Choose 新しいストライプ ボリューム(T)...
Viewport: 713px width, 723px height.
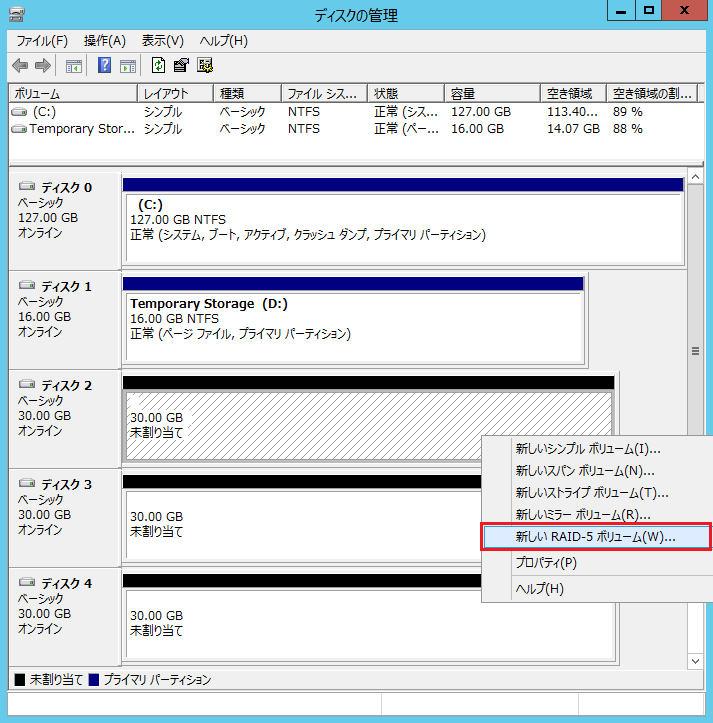(597, 493)
